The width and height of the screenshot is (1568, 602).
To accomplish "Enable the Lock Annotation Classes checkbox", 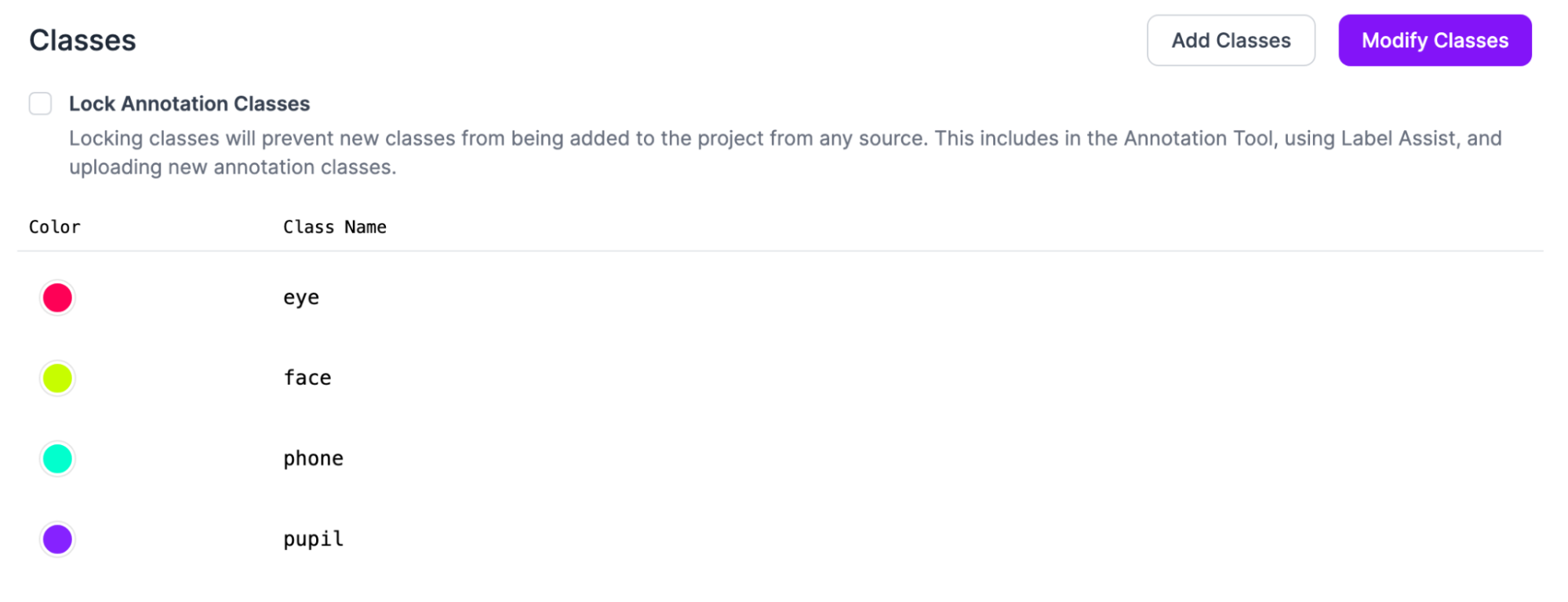I will (41, 104).
